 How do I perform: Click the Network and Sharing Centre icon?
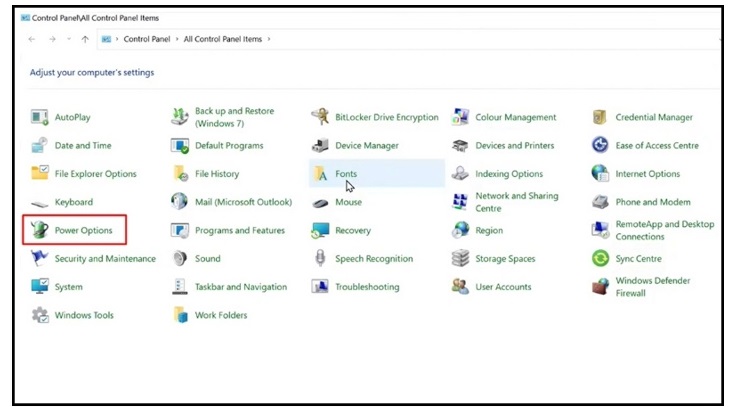[x=460, y=203]
